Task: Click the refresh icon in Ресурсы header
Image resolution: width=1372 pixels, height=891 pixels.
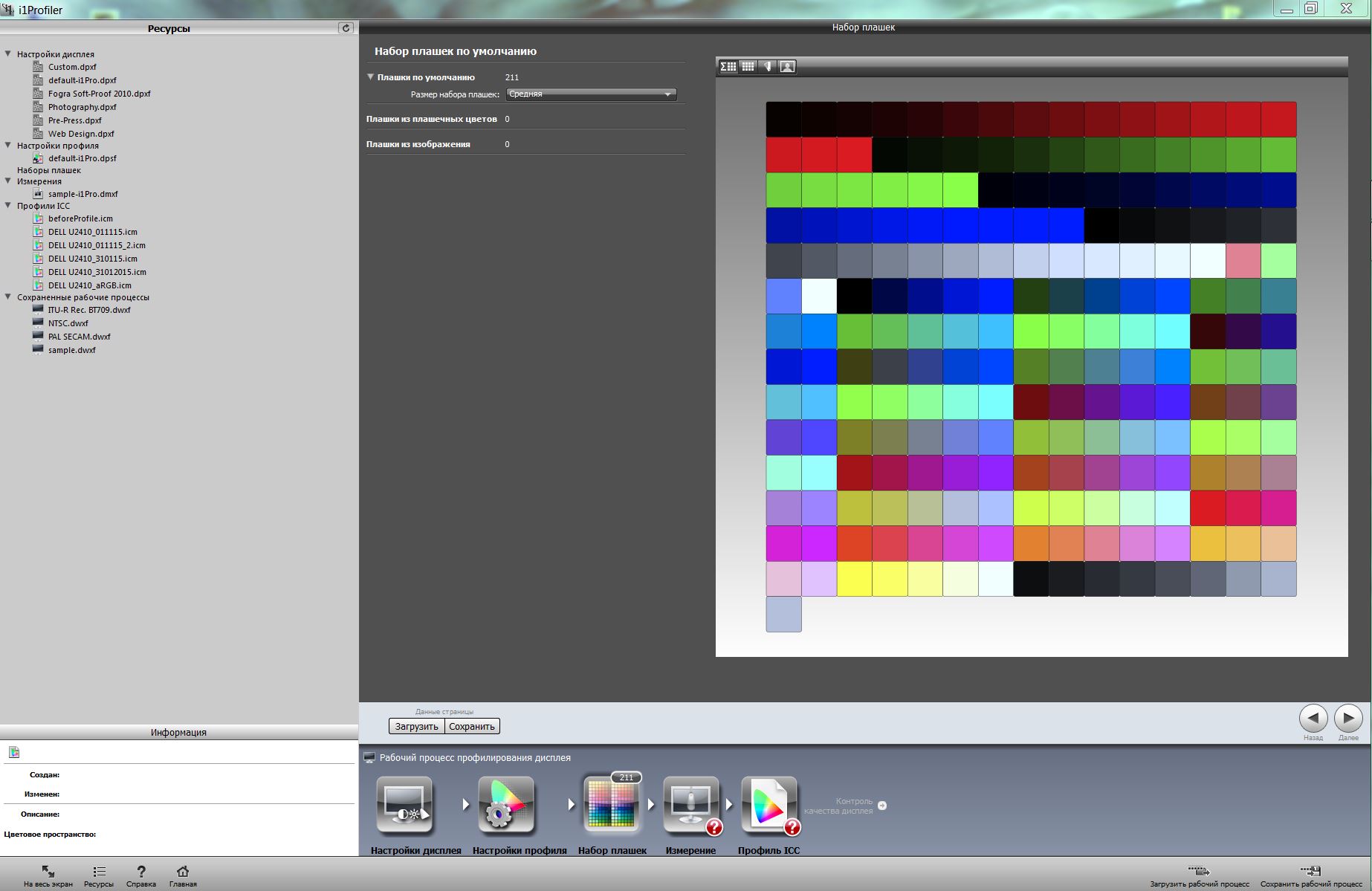Action: click(x=346, y=27)
